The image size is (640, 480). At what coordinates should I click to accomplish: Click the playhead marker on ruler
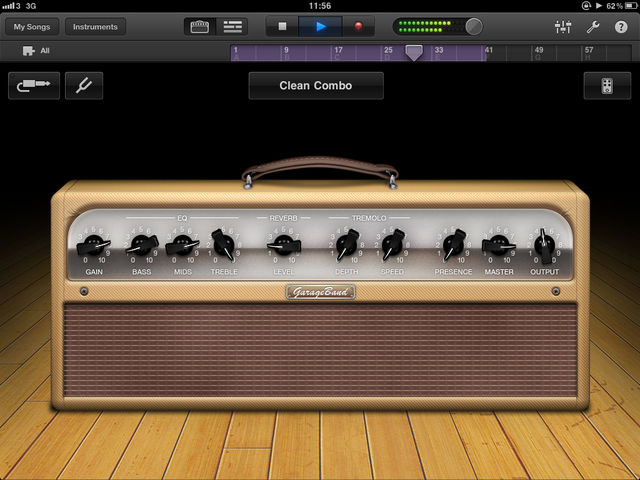click(414, 53)
